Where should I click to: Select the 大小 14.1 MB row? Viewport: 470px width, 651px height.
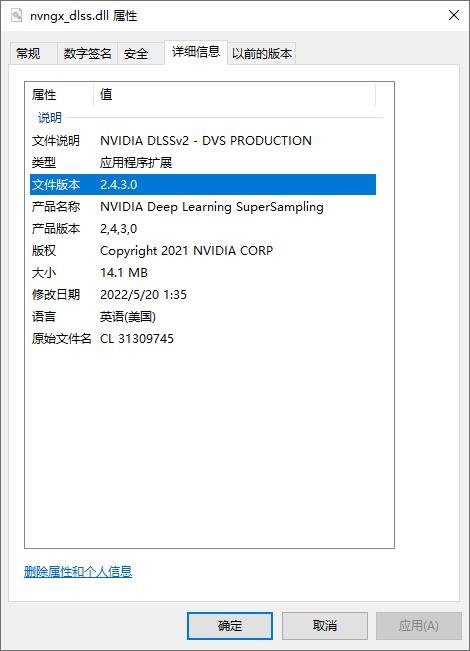click(x=203, y=272)
